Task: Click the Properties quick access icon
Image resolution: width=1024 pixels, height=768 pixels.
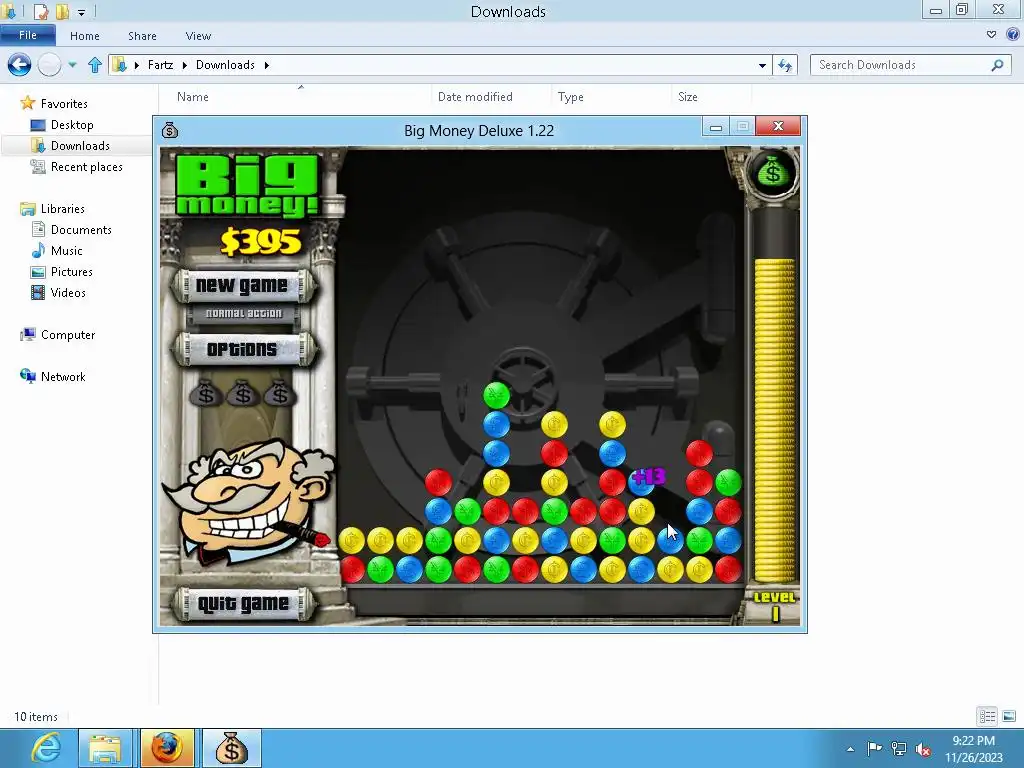Action: coord(41,11)
